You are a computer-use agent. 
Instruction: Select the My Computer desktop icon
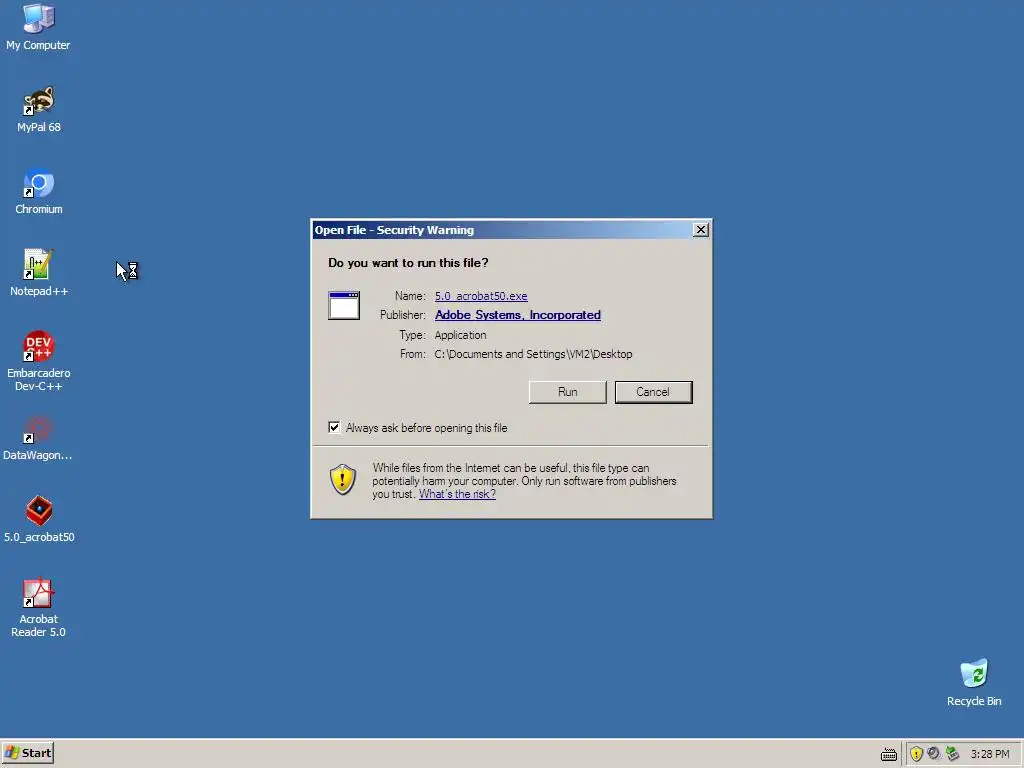(x=39, y=27)
